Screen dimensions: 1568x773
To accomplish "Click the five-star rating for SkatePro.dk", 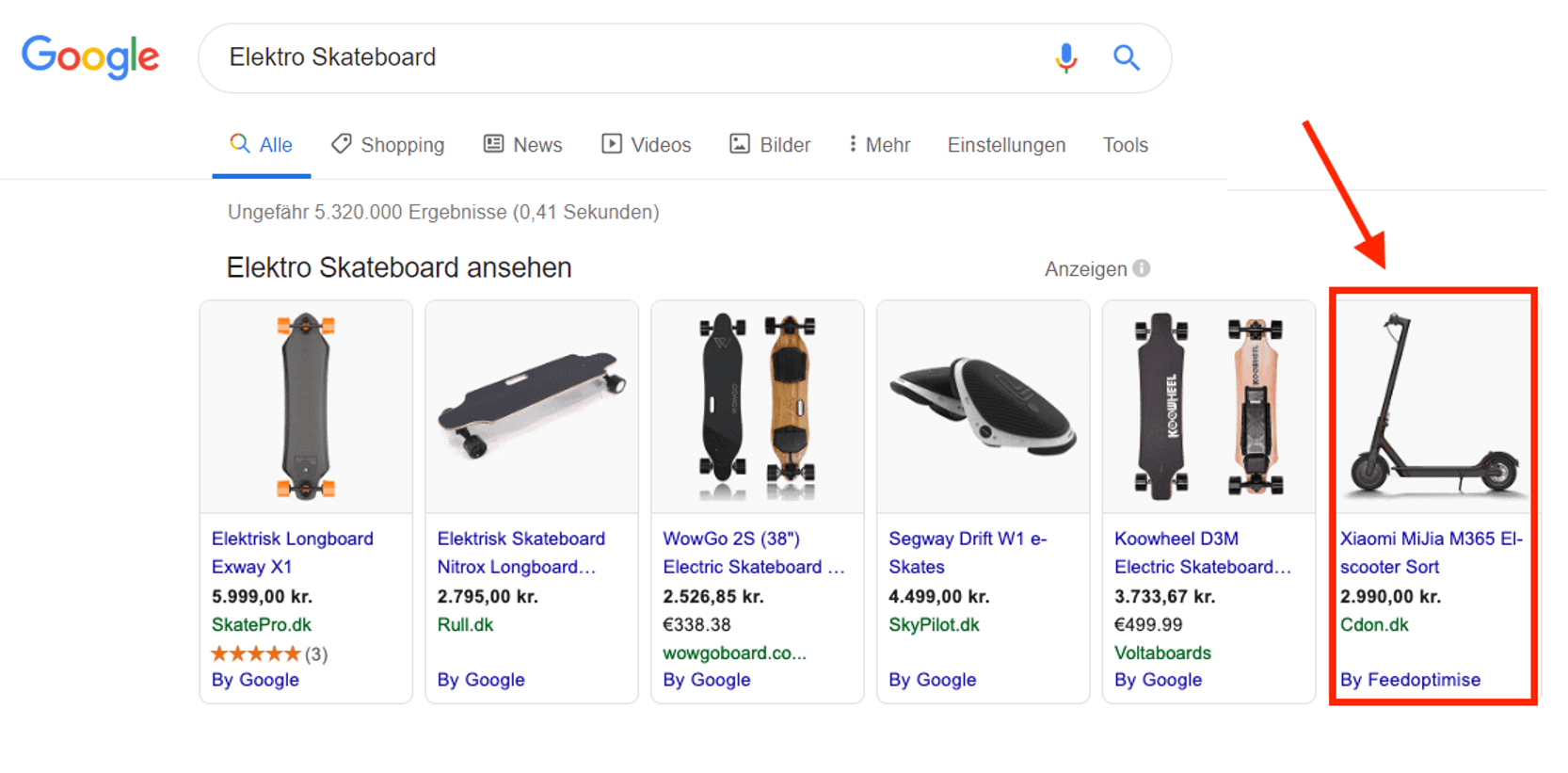I will point(255,653).
